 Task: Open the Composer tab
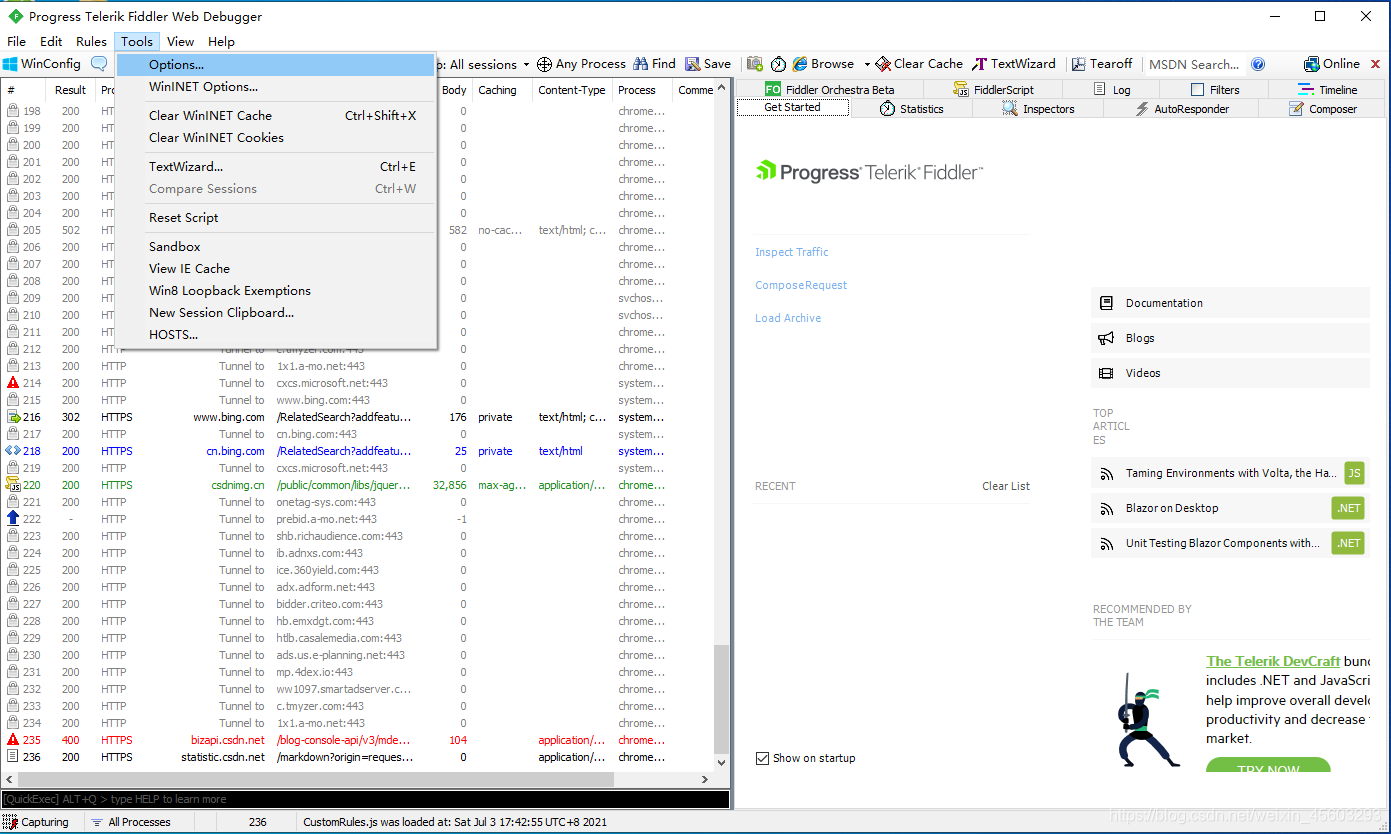[x=1323, y=109]
